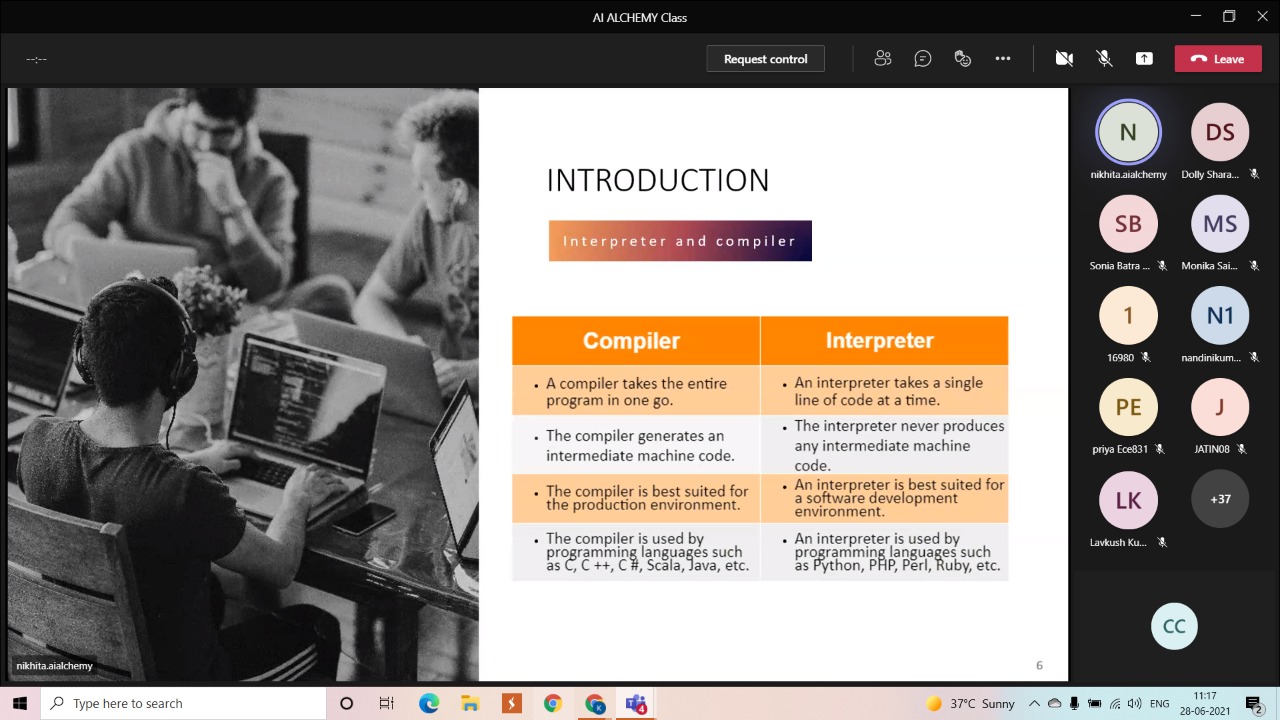This screenshot has width=1280, height=720.
Task: Open Windows Task View
Action: [x=387, y=704]
